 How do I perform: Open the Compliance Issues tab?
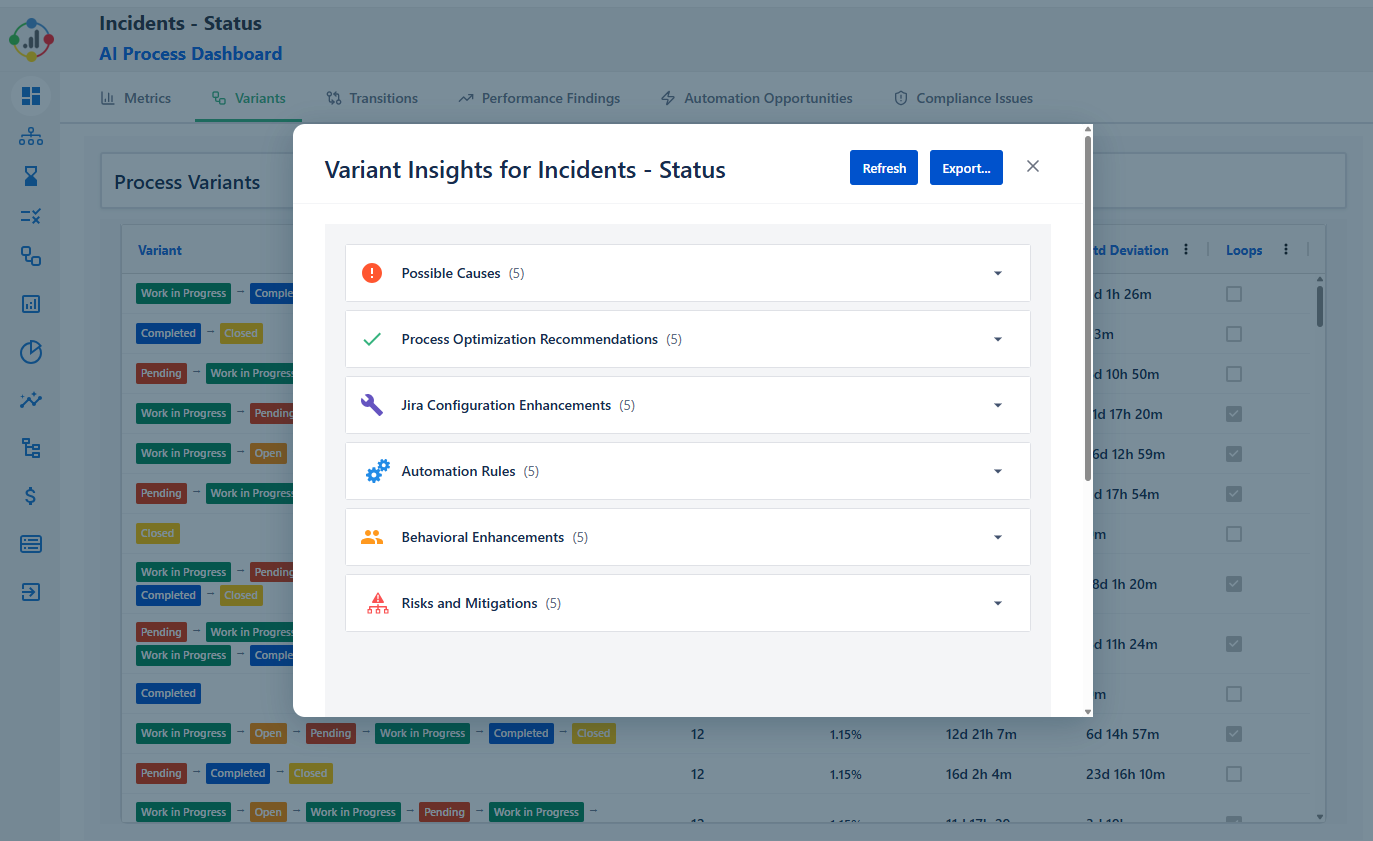pyautogui.click(x=962, y=98)
